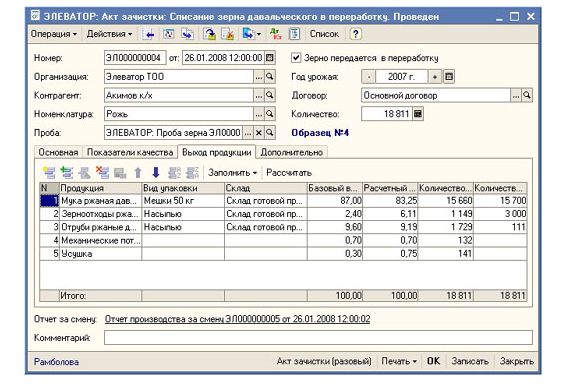The width and height of the screenshot is (570, 389).
Task: Click the 'Механические пот...' product cell
Action: click(x=100, y=240)
